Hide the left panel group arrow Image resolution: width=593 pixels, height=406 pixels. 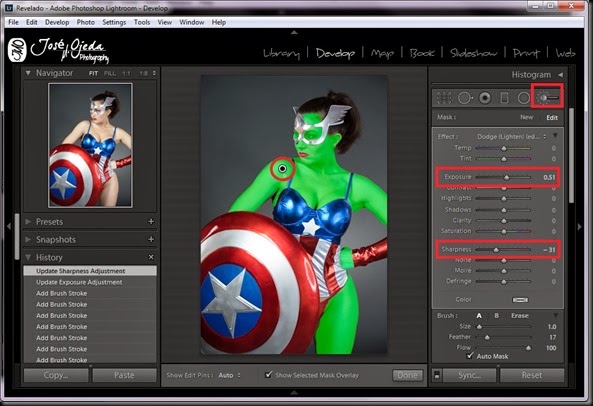pyautogui.click(x=9, y=226)
